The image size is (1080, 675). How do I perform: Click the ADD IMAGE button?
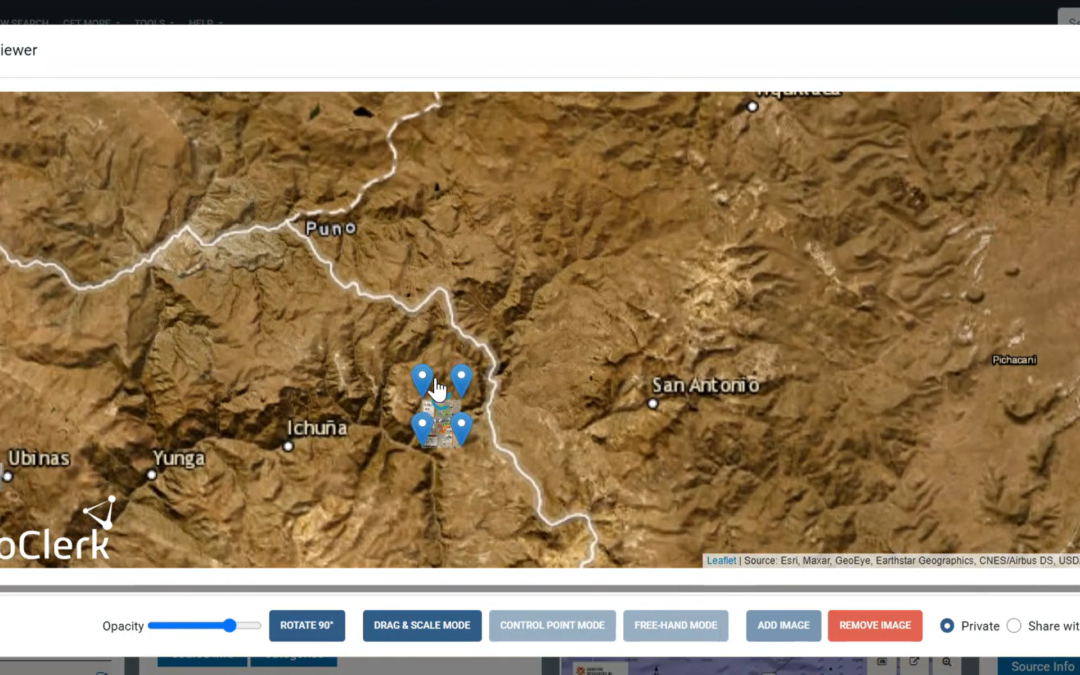[783, 625]
